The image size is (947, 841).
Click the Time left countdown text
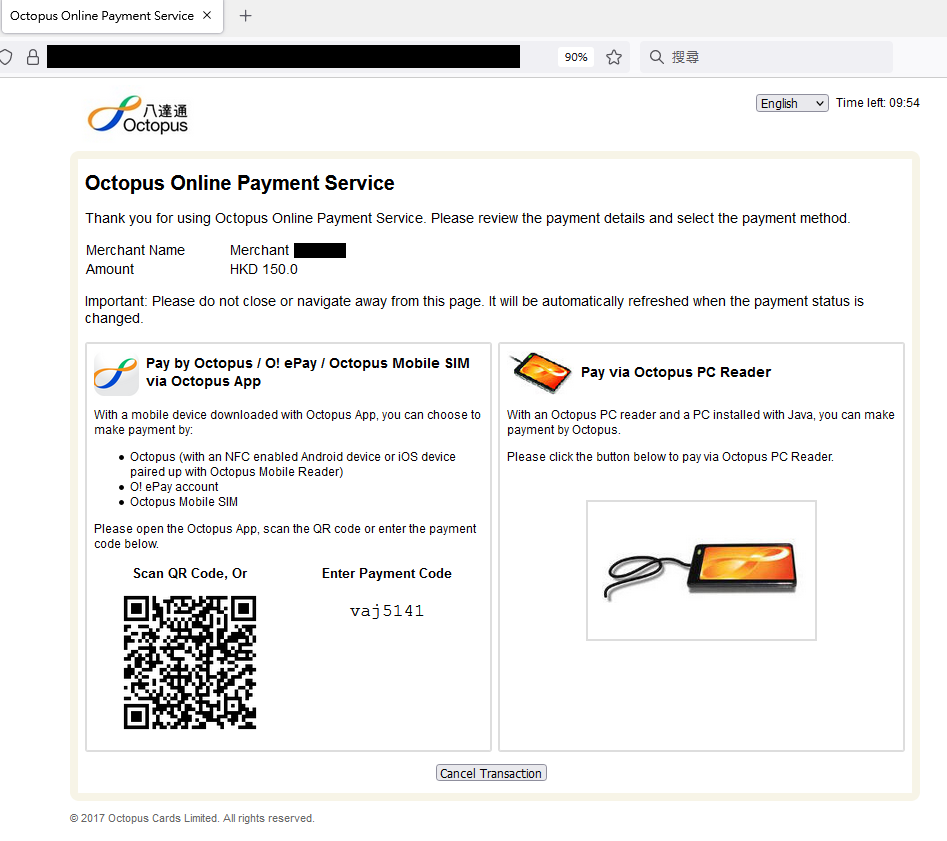coord(878,103)
